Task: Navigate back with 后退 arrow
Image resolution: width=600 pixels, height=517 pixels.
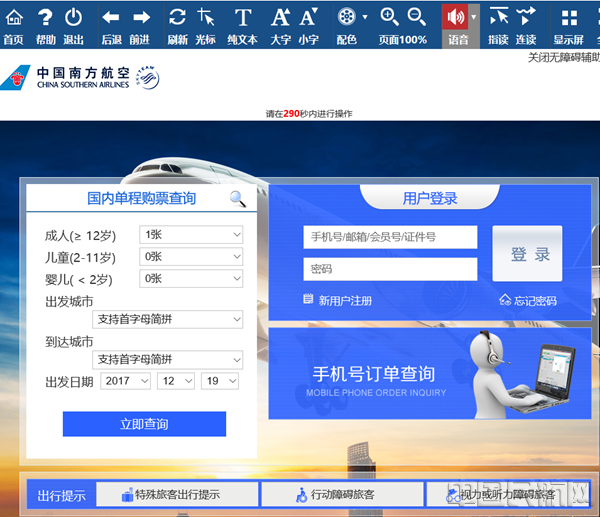Action: click(111, 18)
